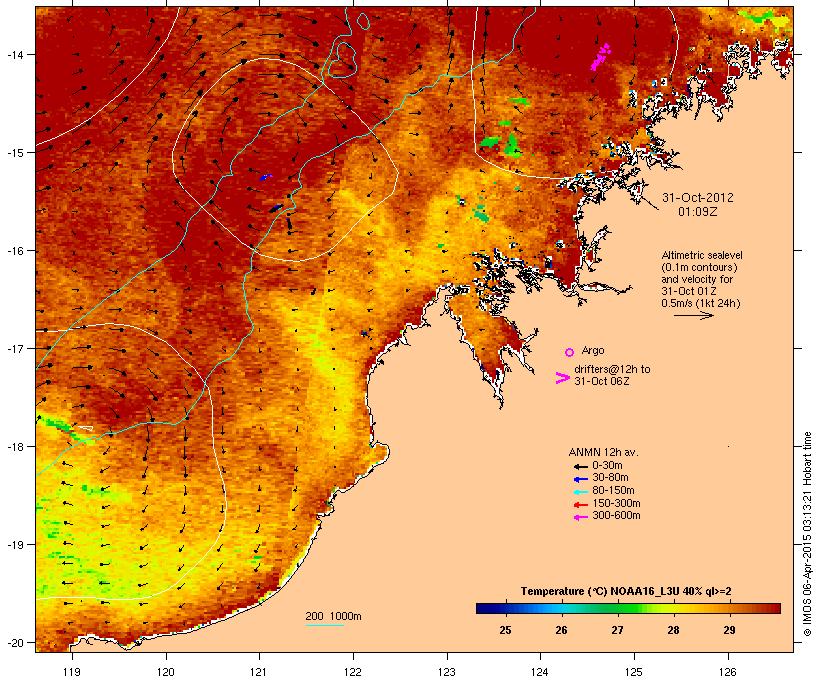Screen dimensions: 820x680
Task: Click the colorbar tick label '28'
Action: (674, 630)
